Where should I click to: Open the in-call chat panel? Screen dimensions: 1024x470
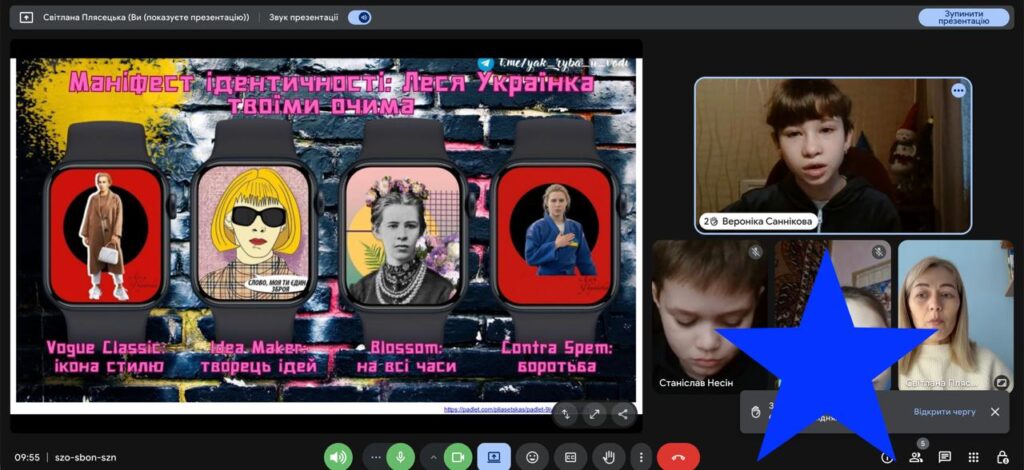(944, 457)
